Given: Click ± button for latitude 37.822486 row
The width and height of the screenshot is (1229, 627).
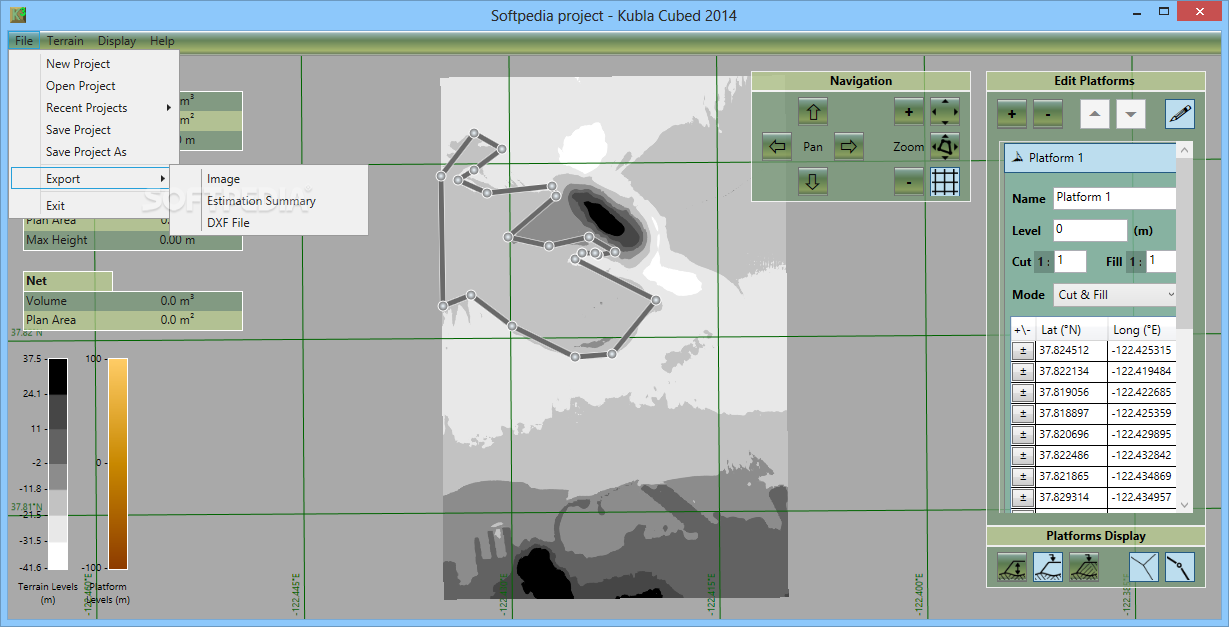Looking at the screenshot, I should tap(1022, 455).
